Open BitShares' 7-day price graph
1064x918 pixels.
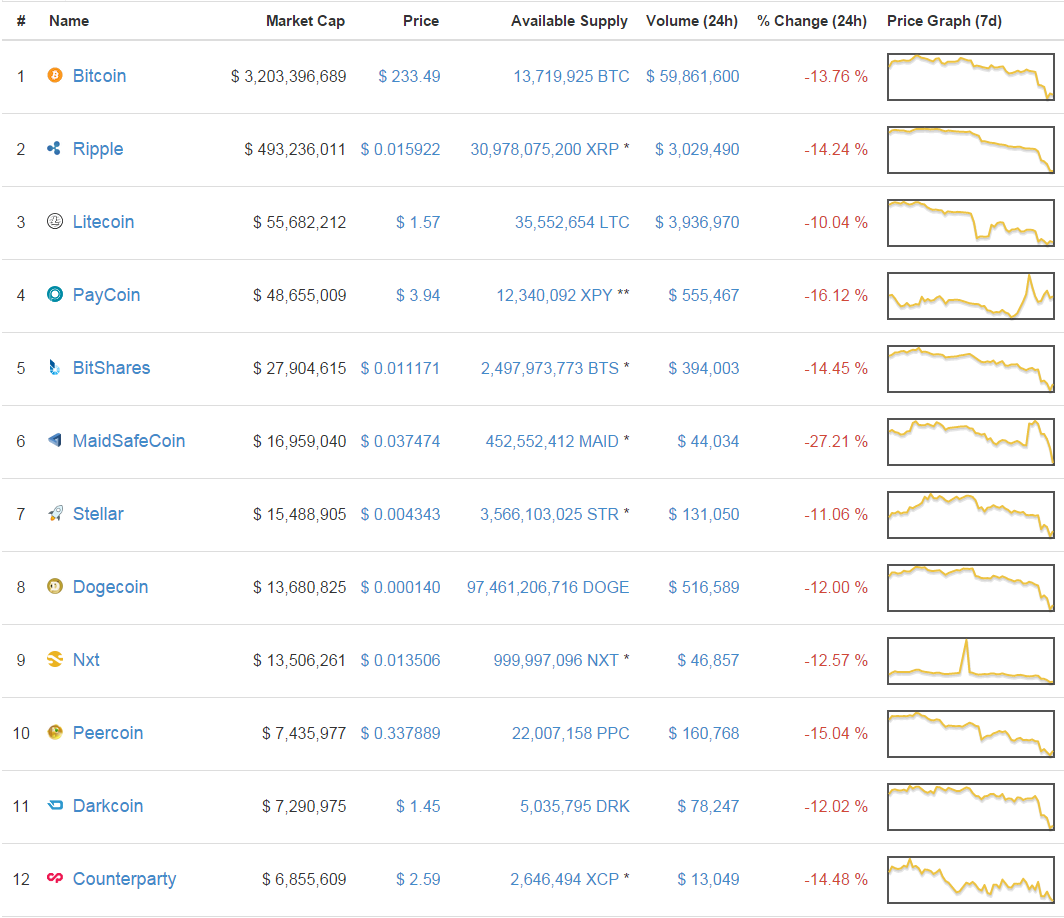tap(970, 368)
